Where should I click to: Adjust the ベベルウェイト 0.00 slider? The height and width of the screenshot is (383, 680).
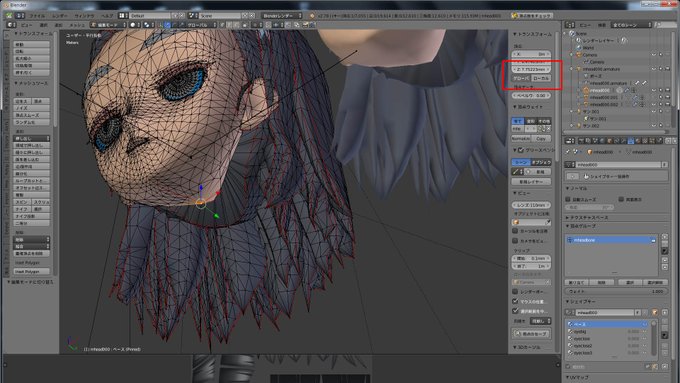click(x=531, y=95)
